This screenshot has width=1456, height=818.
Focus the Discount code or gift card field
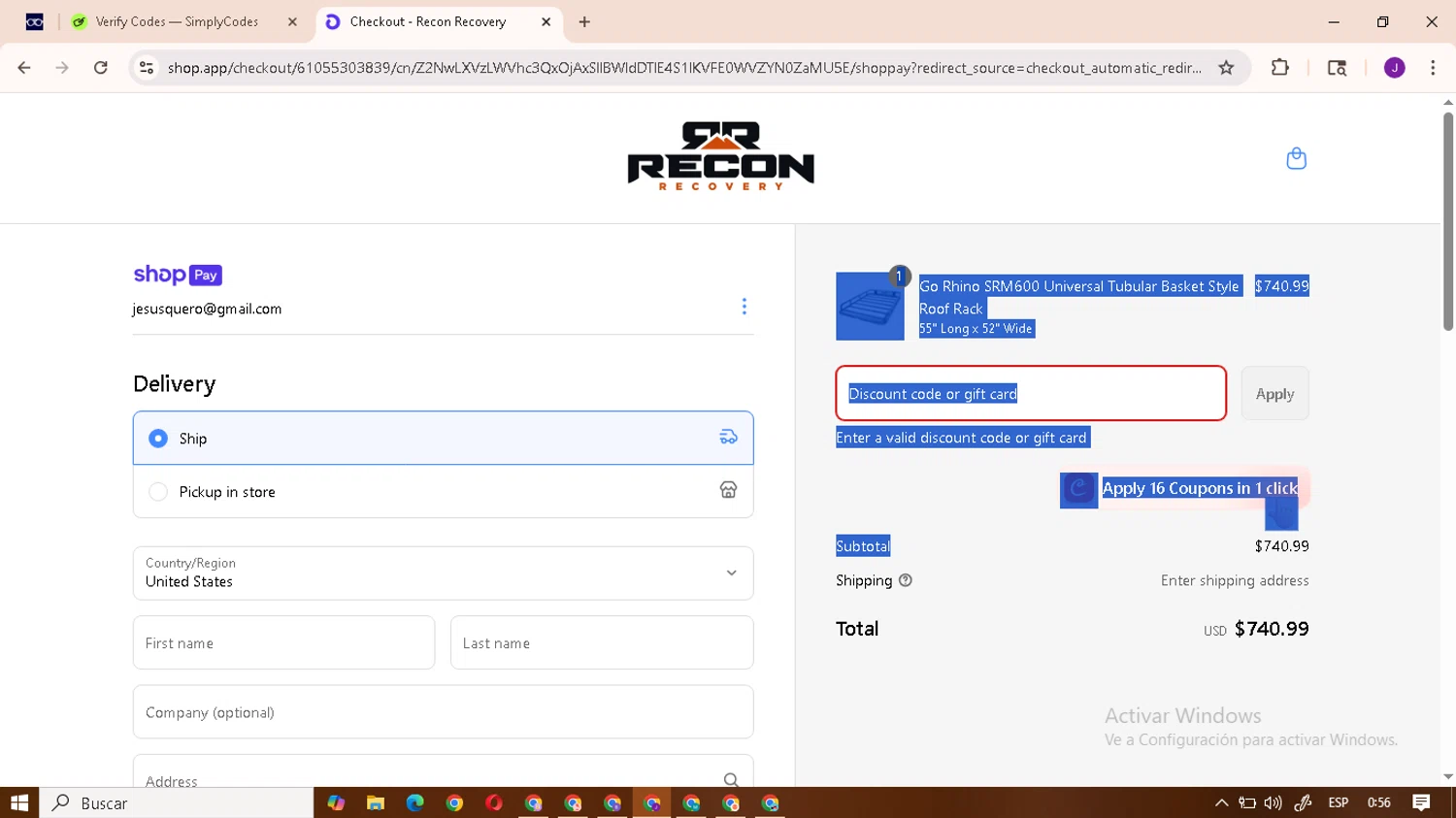click(1031, 393)
